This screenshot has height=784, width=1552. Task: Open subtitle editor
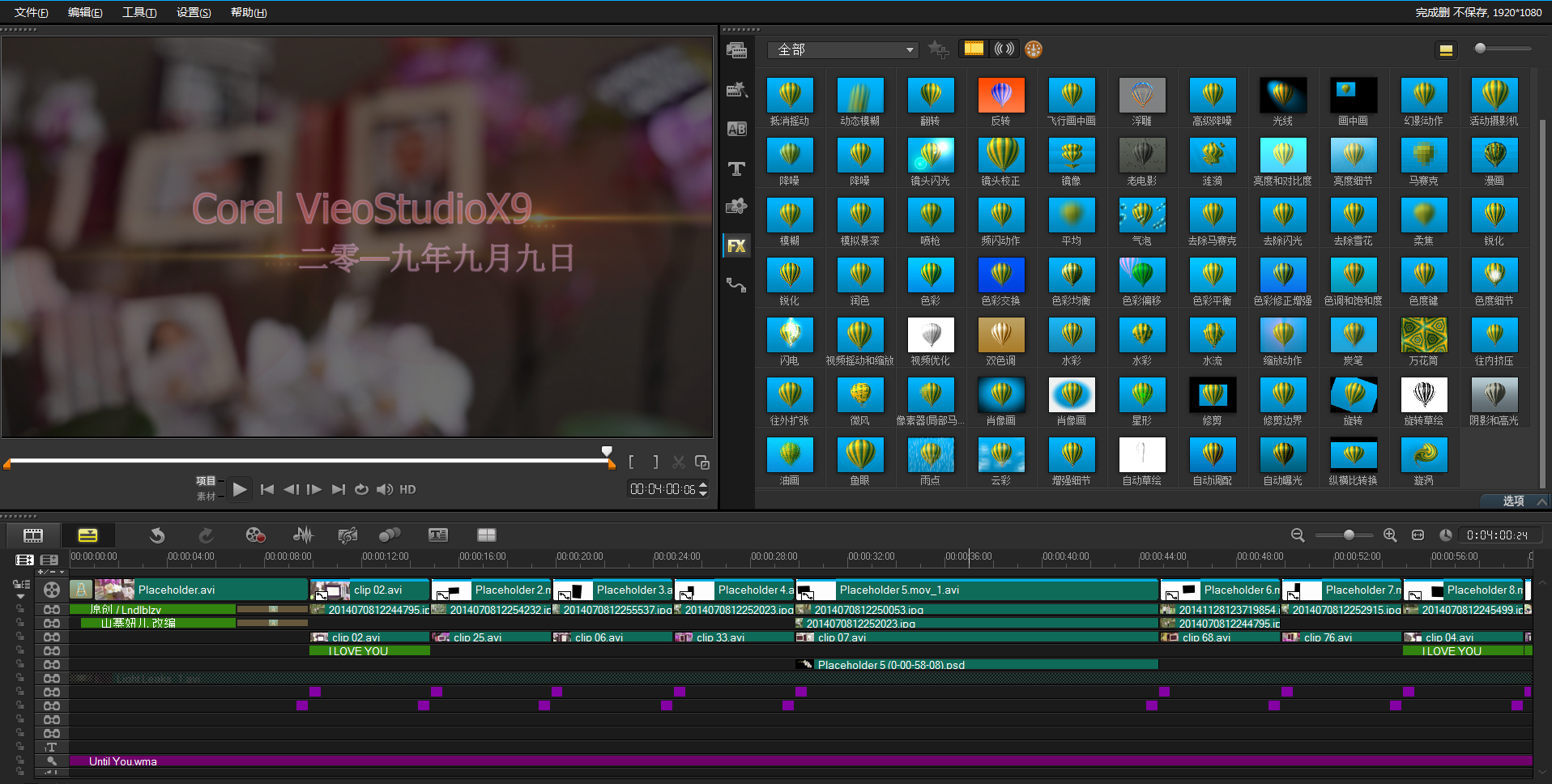pyautogui.click(x=438, y=535)
